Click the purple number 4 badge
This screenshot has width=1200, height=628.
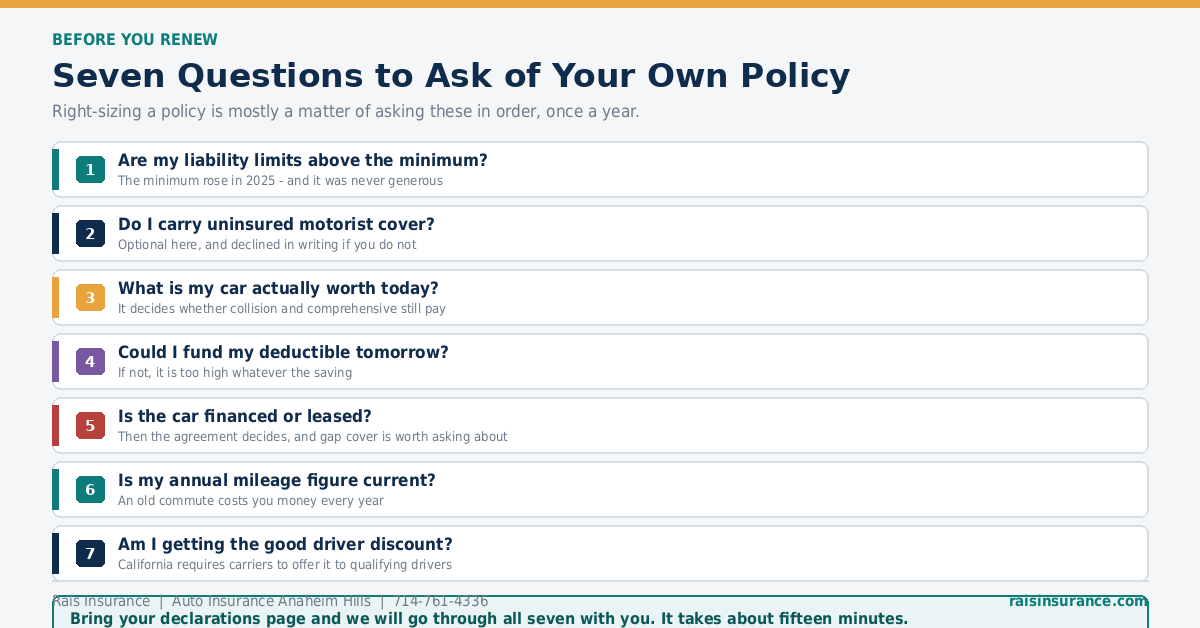point(90,362)
